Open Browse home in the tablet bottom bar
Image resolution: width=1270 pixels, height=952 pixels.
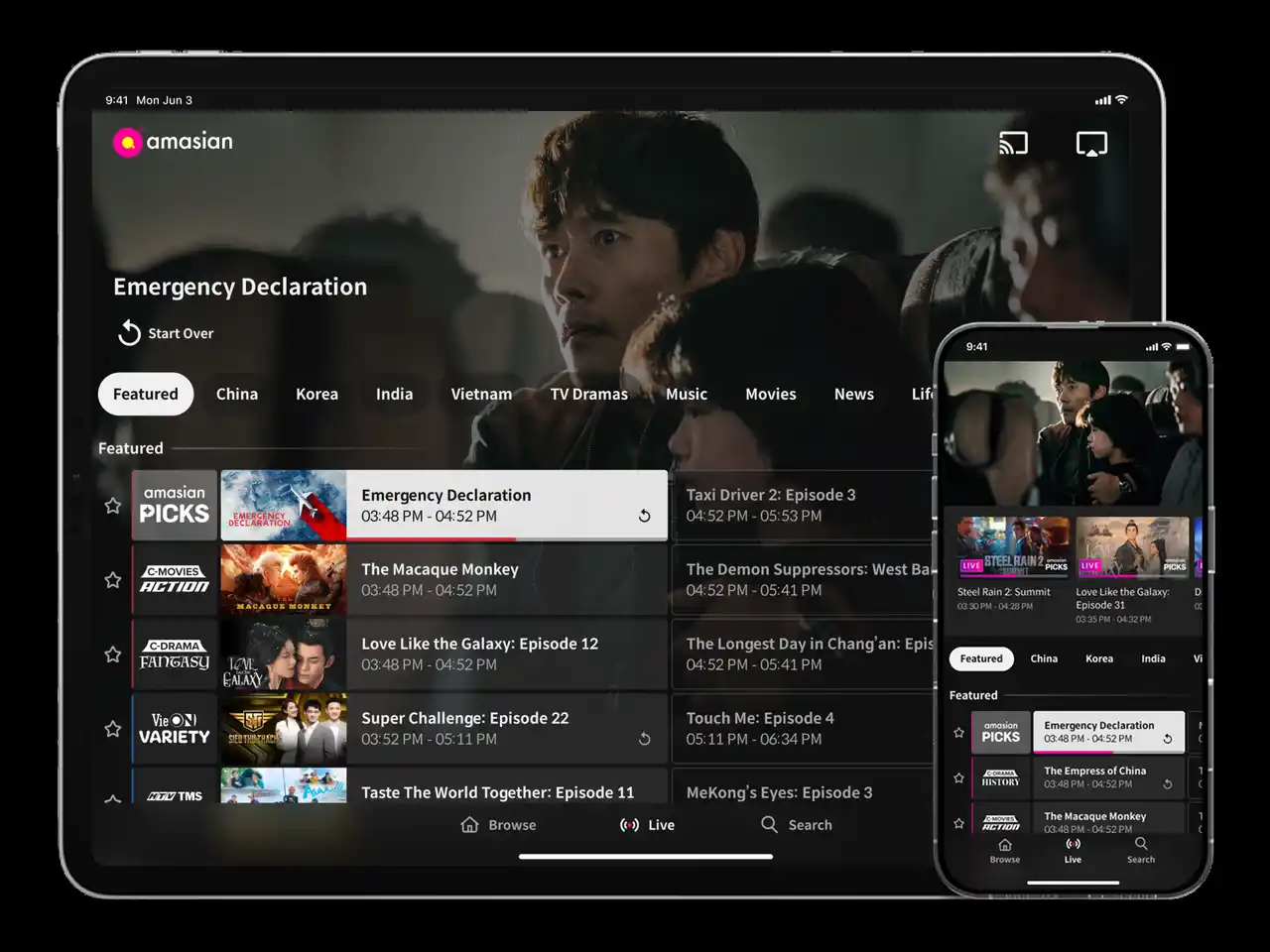pyautogui.click(x=498, y=825)
